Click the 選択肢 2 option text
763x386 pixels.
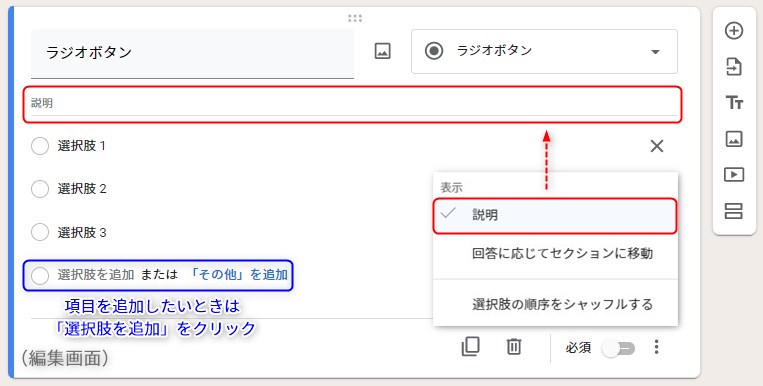coord(82,189)
